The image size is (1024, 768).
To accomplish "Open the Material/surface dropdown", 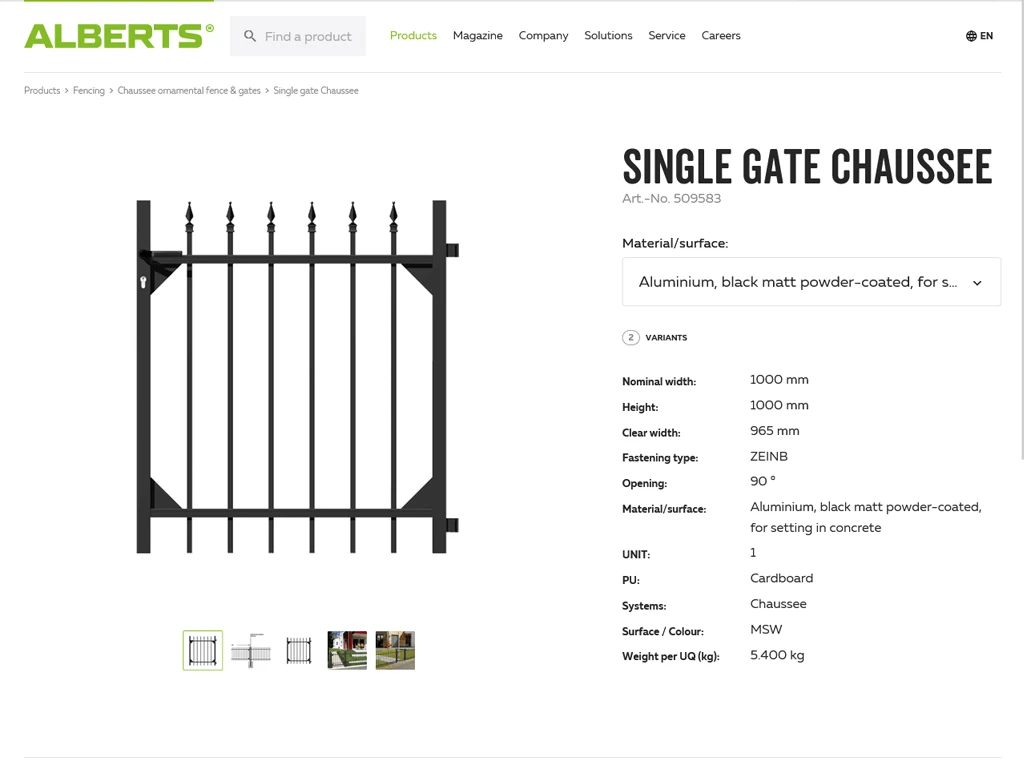I will point(811,282).
